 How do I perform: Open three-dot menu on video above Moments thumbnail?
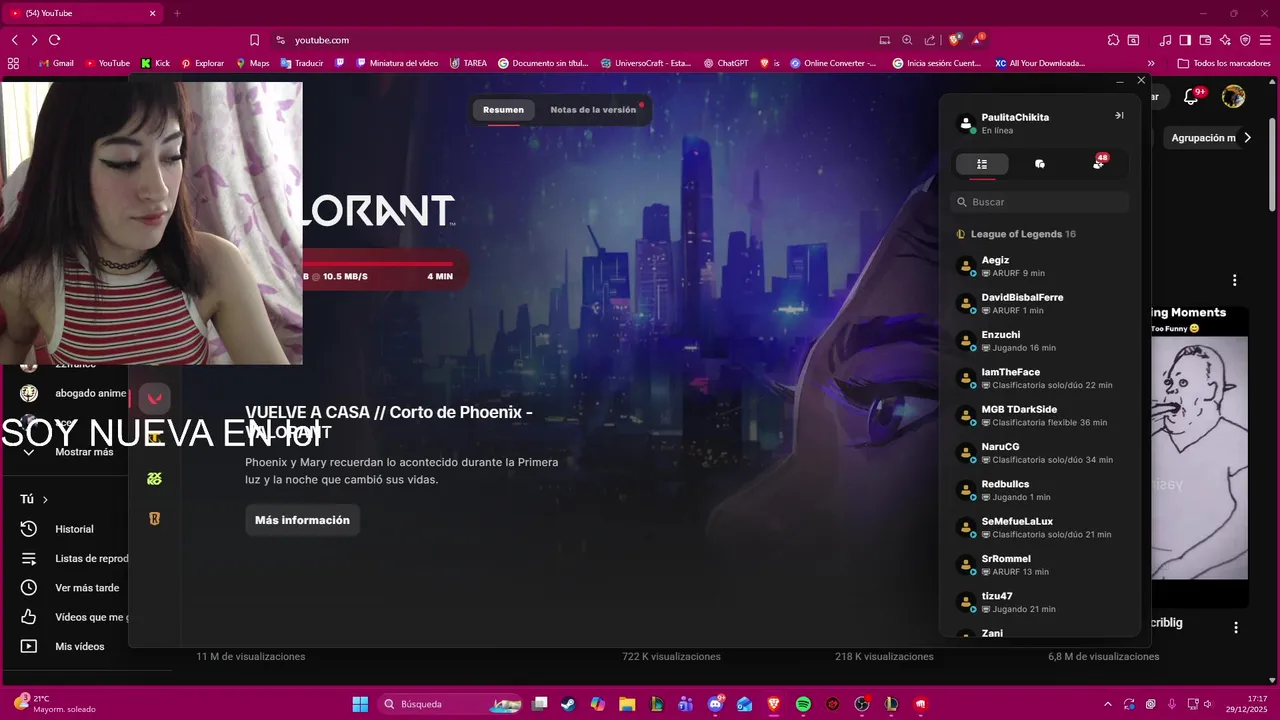tap(1235, 281)
